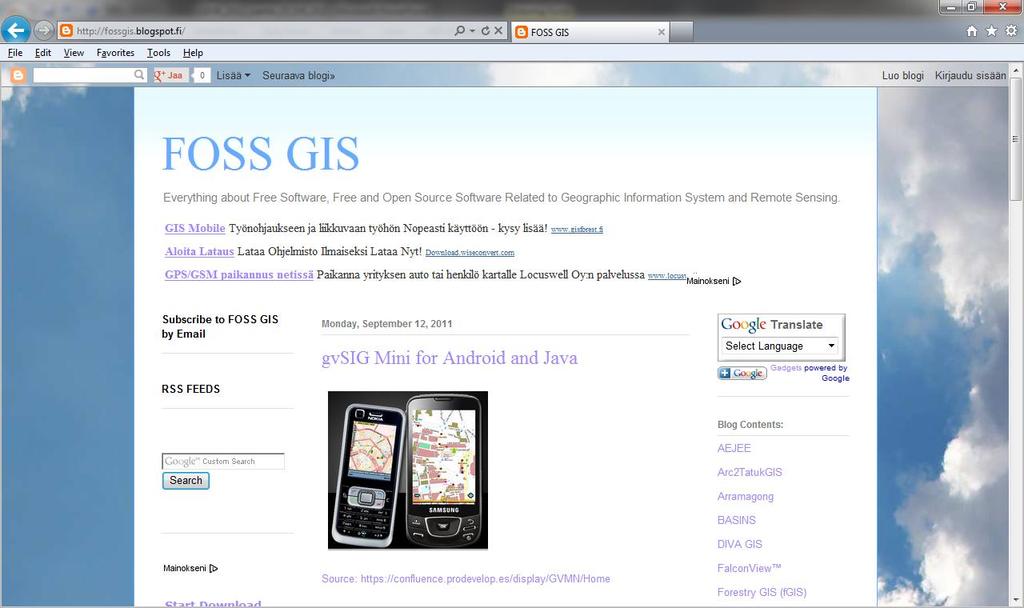Open a new blank tab
This screenshot has width=1024, height=608.
pos(682,32)
